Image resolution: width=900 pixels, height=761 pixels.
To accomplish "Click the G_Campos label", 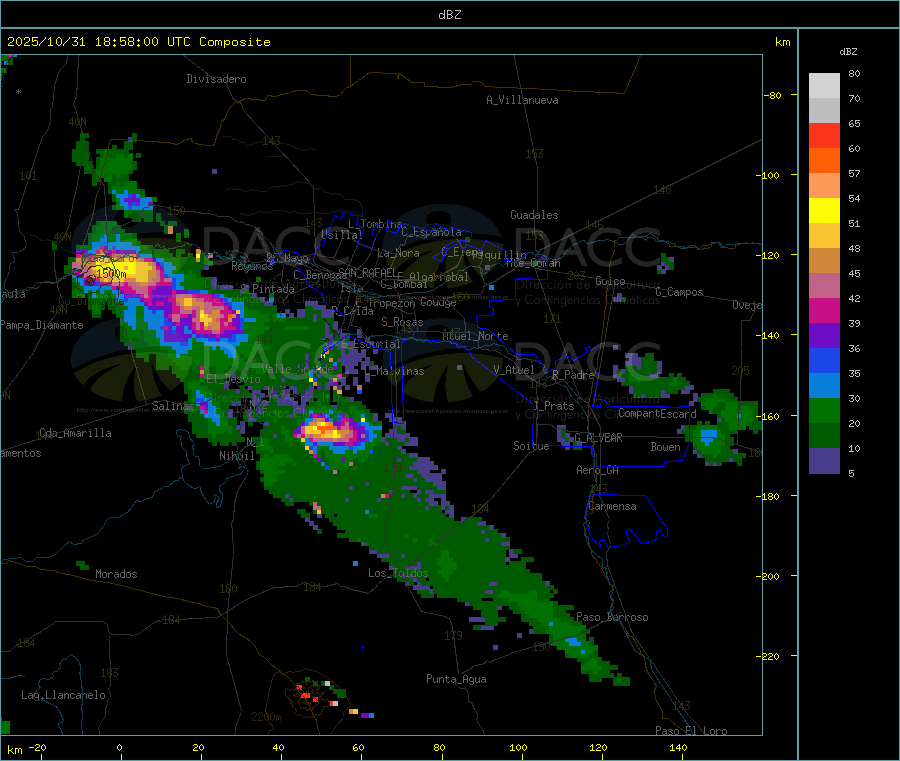I will click(679, 292).
